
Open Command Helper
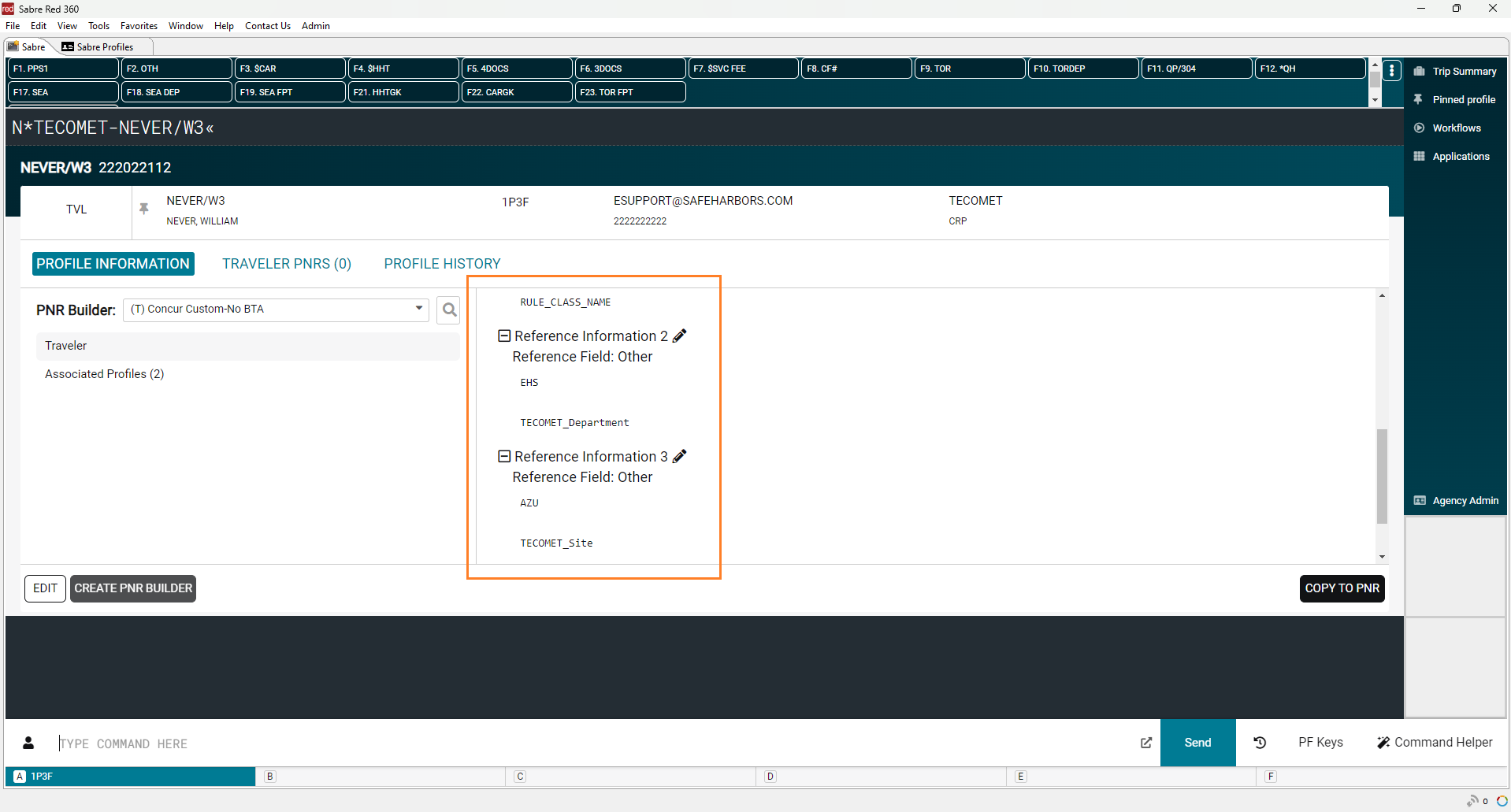click(1435, 743)
